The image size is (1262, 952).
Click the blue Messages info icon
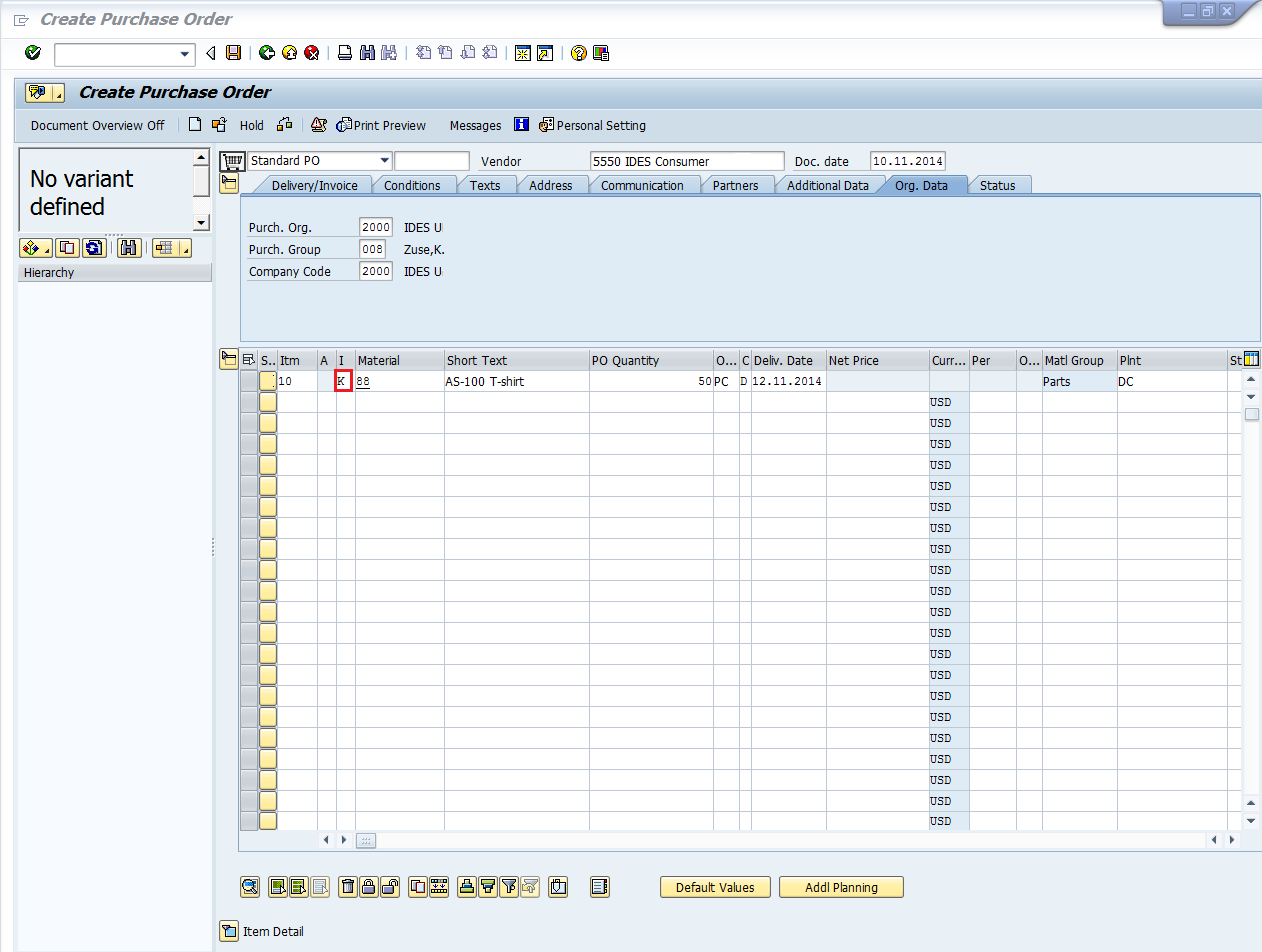(521, 125)
